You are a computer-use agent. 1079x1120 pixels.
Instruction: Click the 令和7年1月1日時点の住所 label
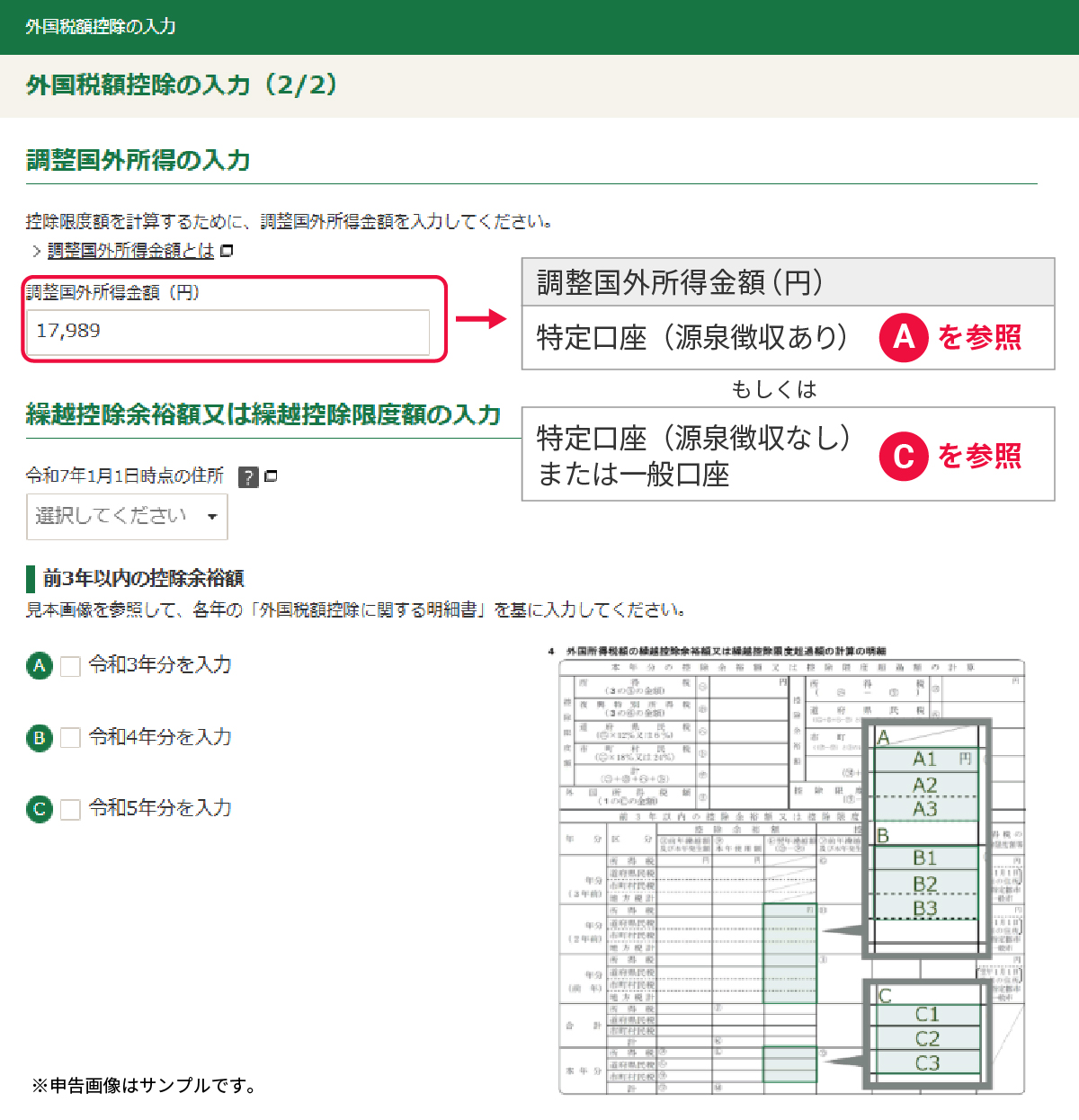(x=125, y=476)
